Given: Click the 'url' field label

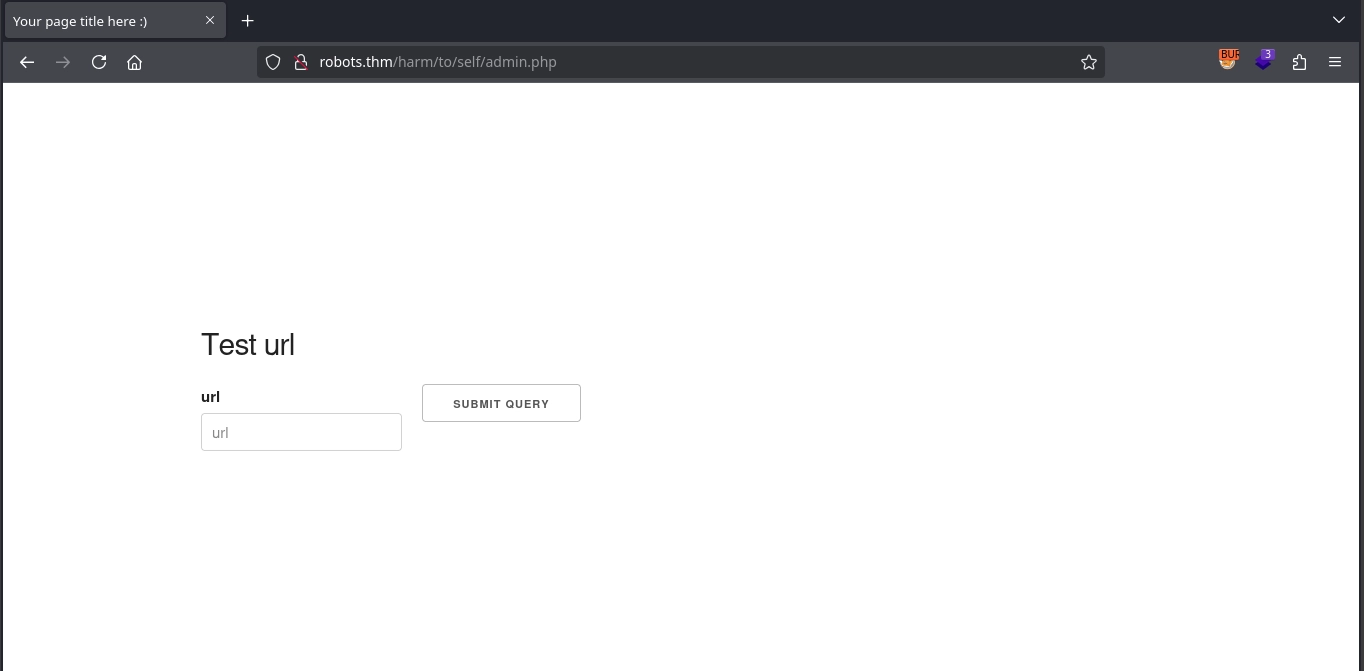Looking at the screenshot, I should point(210,397).
